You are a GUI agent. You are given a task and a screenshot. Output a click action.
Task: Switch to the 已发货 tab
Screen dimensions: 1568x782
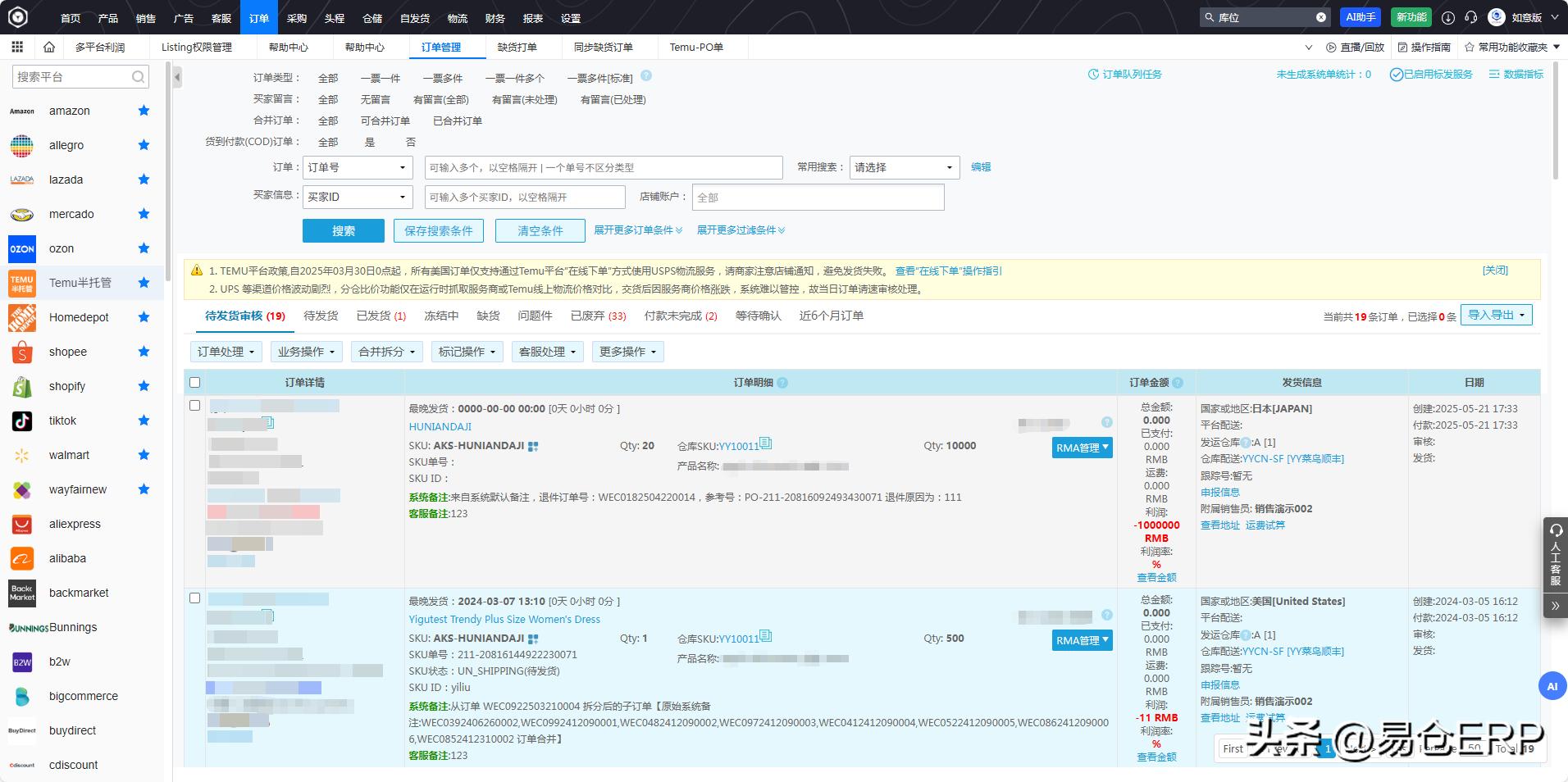coord(375,316)
